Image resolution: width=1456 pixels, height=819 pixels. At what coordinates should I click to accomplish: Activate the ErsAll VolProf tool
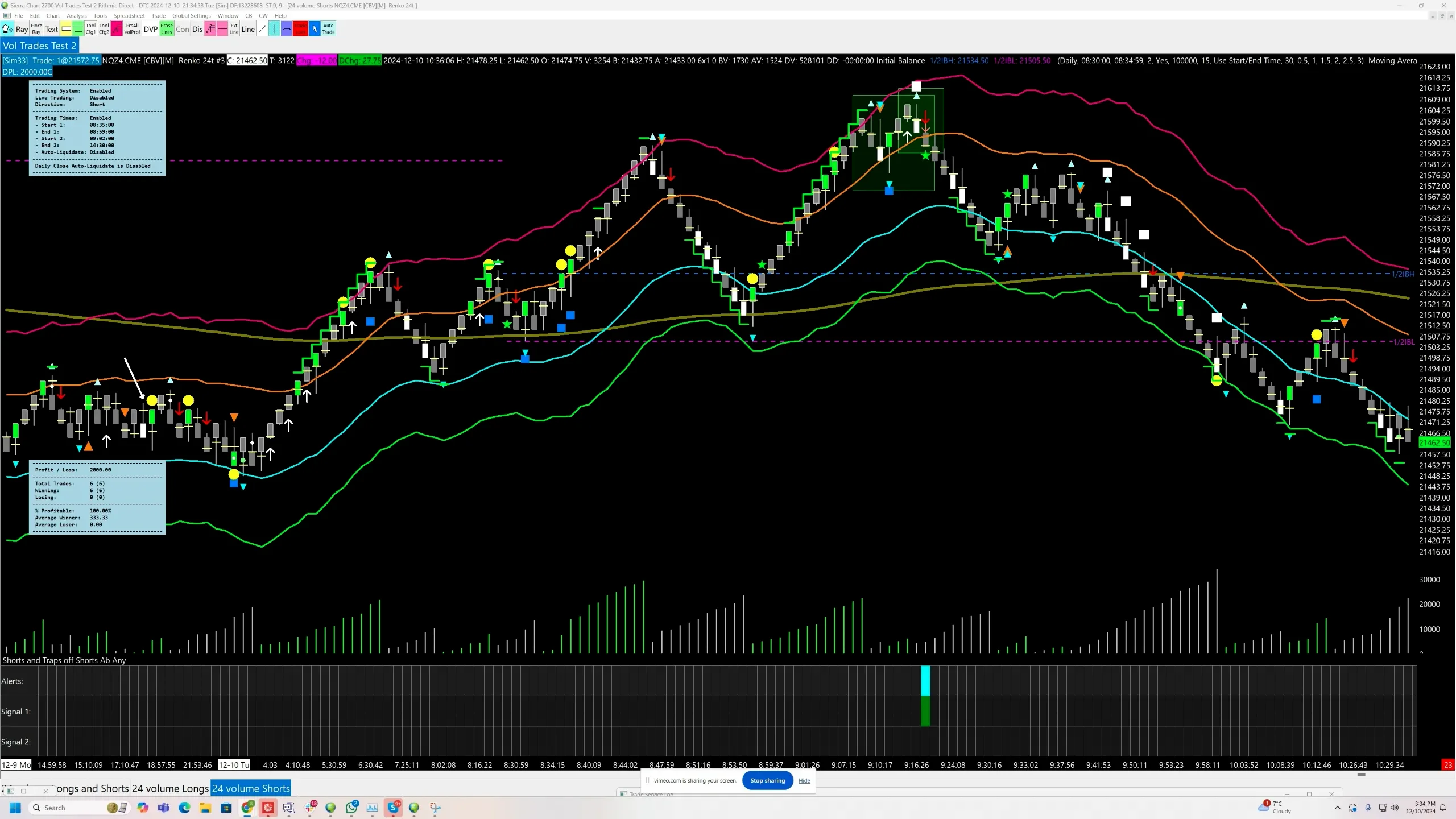[x=131, y=29]
